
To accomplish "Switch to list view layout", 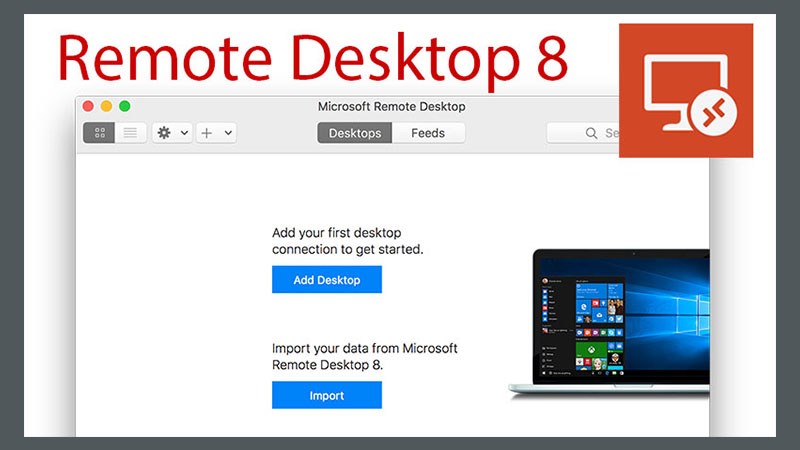I will click(131, 133).
